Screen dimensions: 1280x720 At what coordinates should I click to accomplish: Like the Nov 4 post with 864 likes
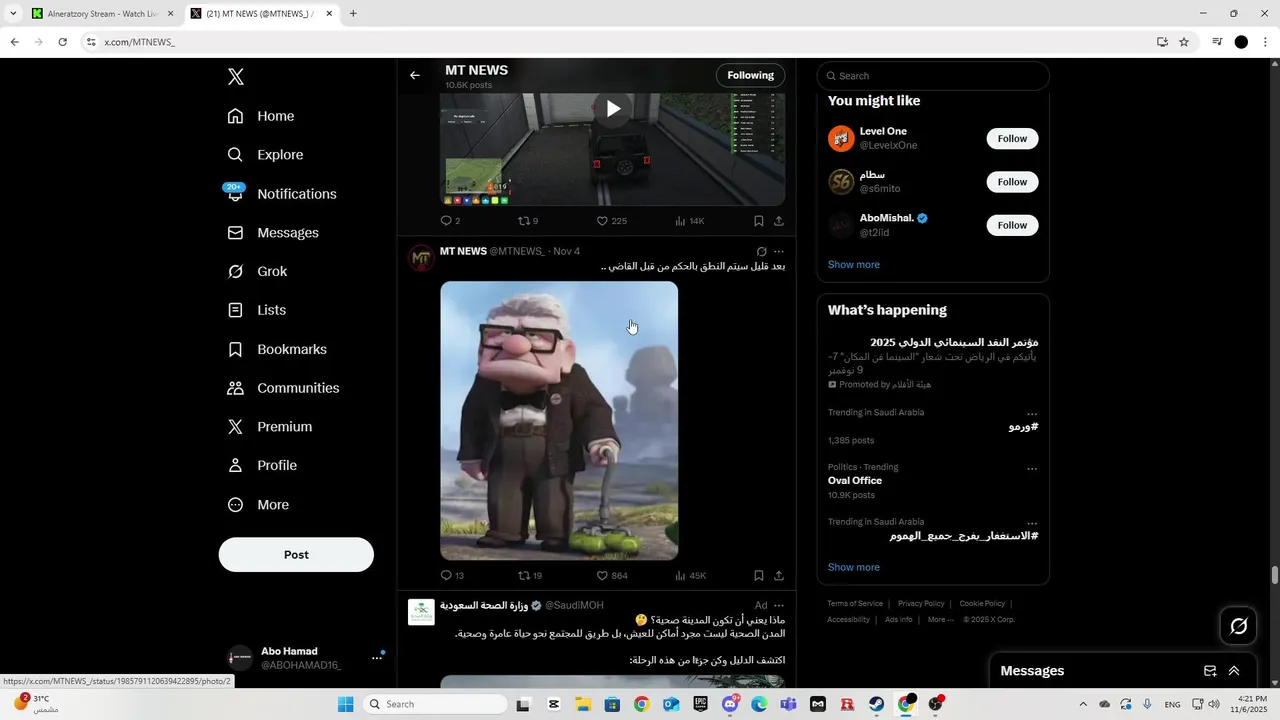coord(612,576)
